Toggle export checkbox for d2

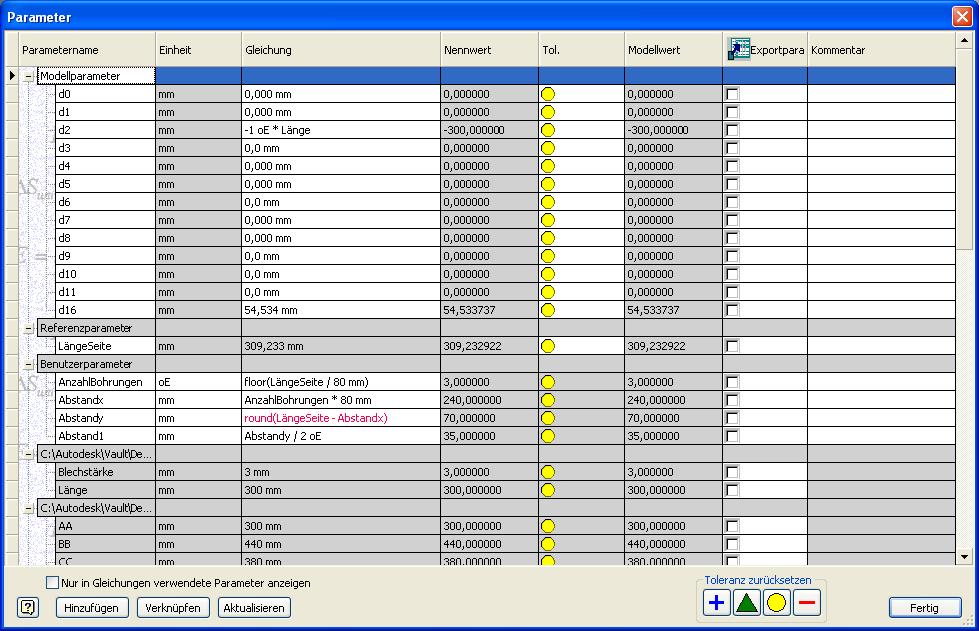point(732,130)
